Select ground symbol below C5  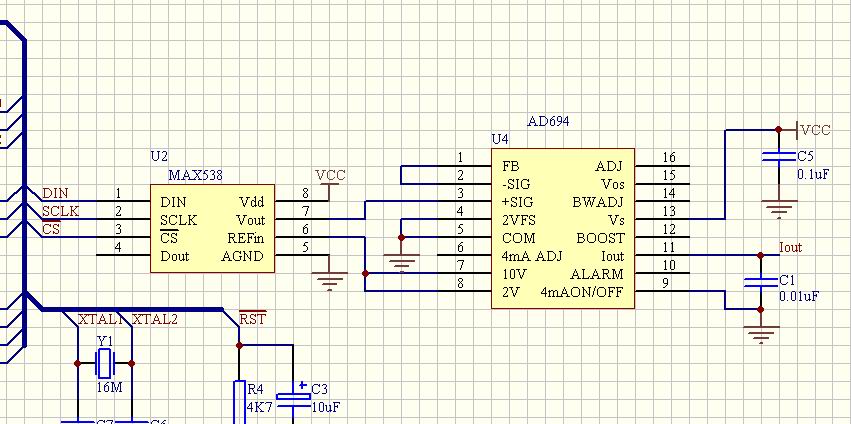click(778, 210)
